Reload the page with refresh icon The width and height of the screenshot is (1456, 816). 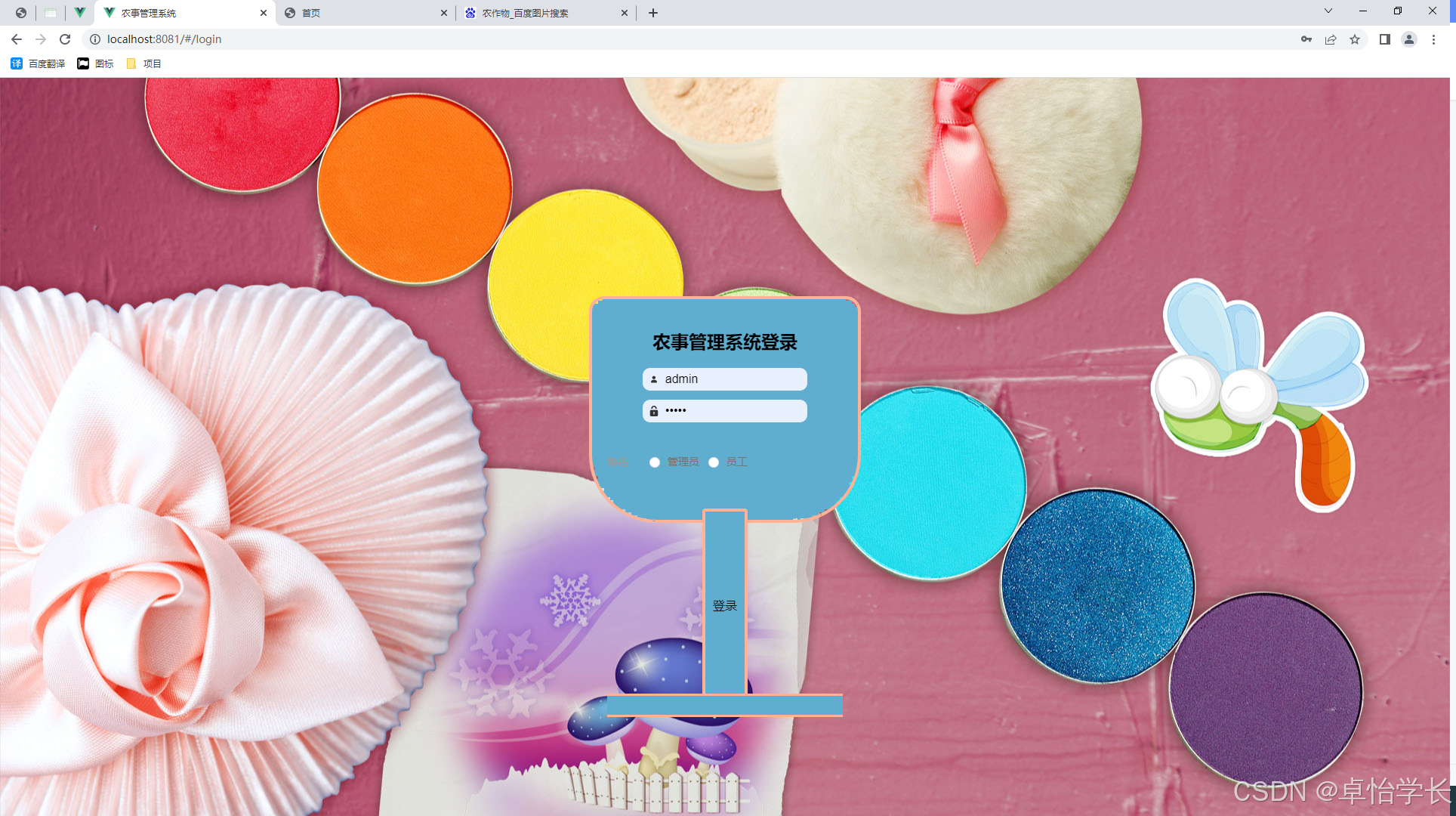point(65,39)
